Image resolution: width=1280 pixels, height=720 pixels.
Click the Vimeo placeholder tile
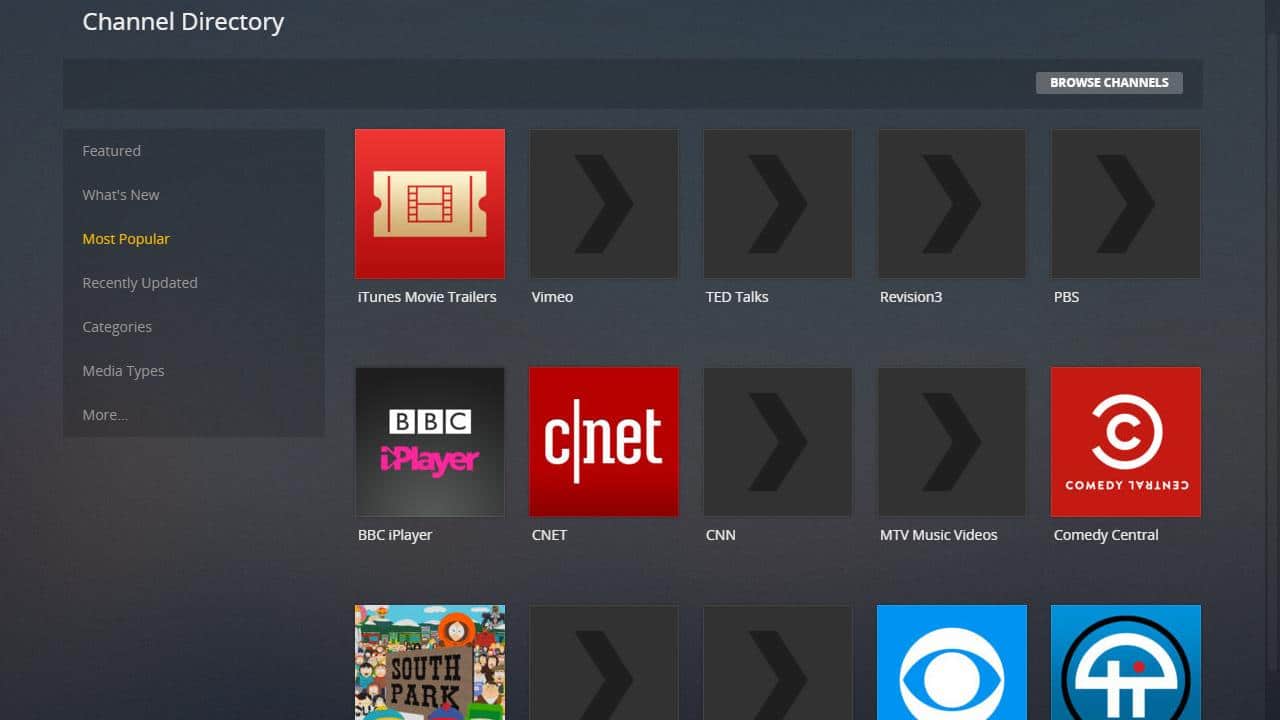click(x=604, y=204)
